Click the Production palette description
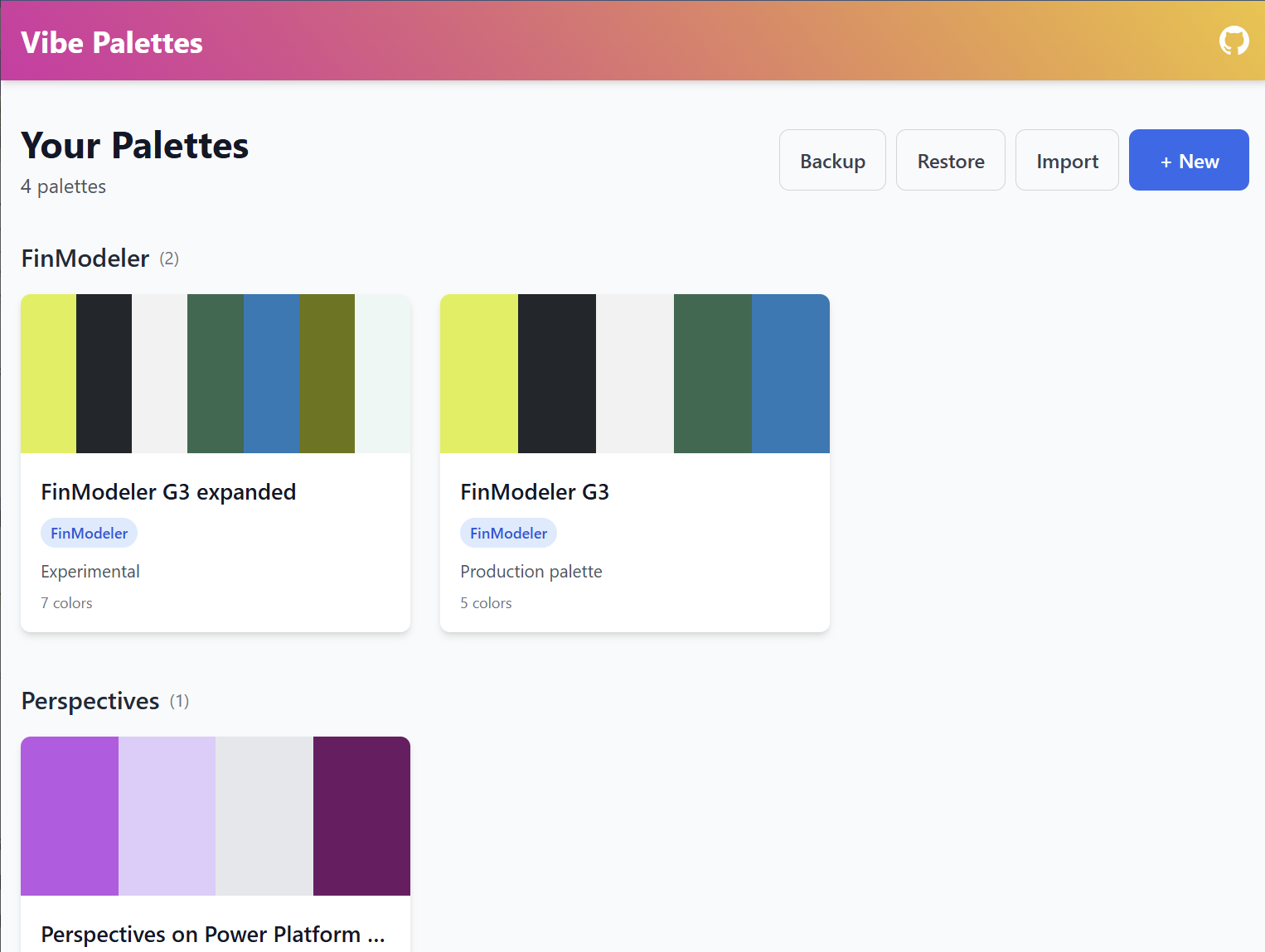Image resolution: width=1265 pixels, height=952 pixels. pyautogui.click(x=531, y=572)
